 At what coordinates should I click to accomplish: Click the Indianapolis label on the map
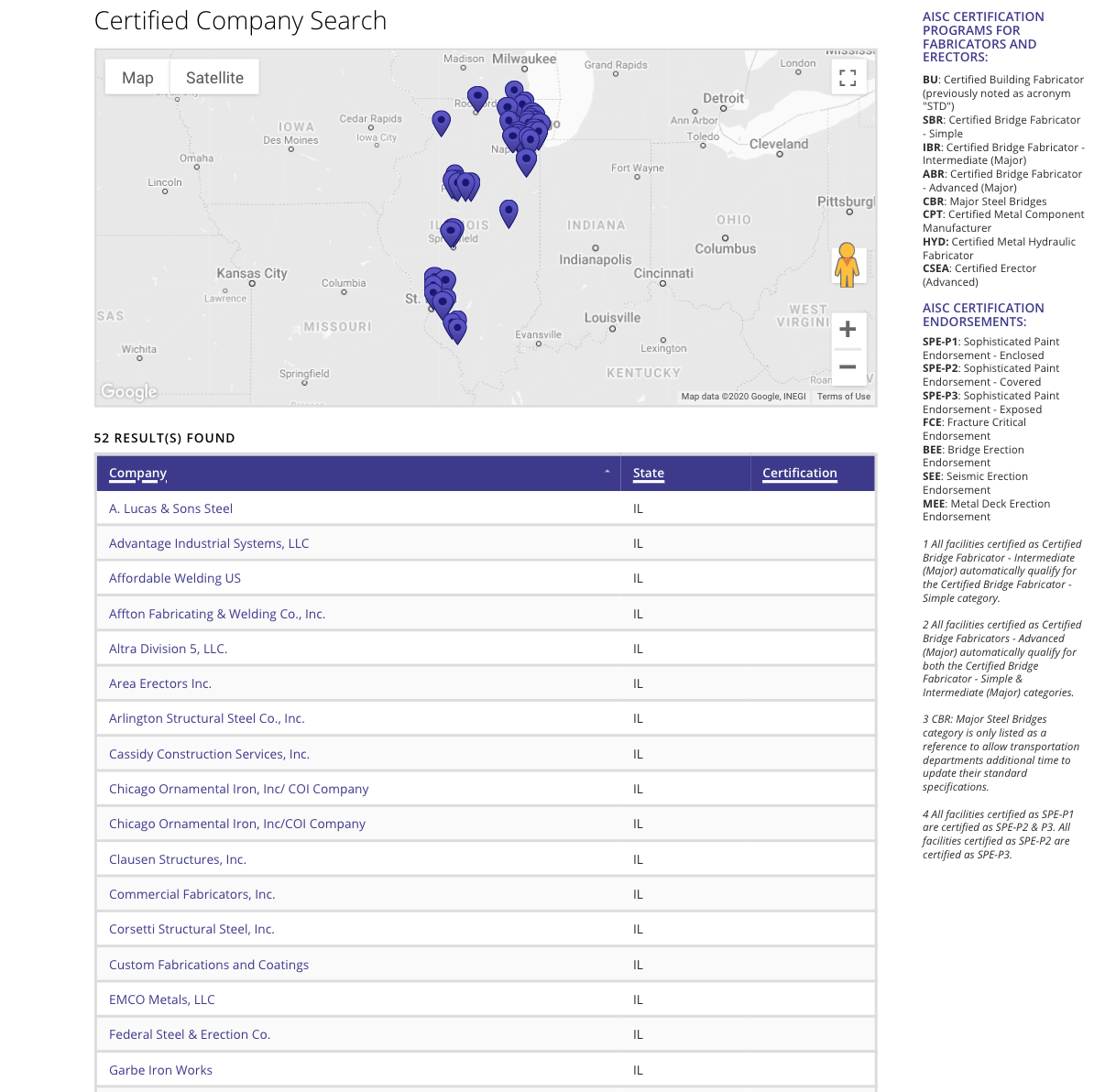point(596,259)
